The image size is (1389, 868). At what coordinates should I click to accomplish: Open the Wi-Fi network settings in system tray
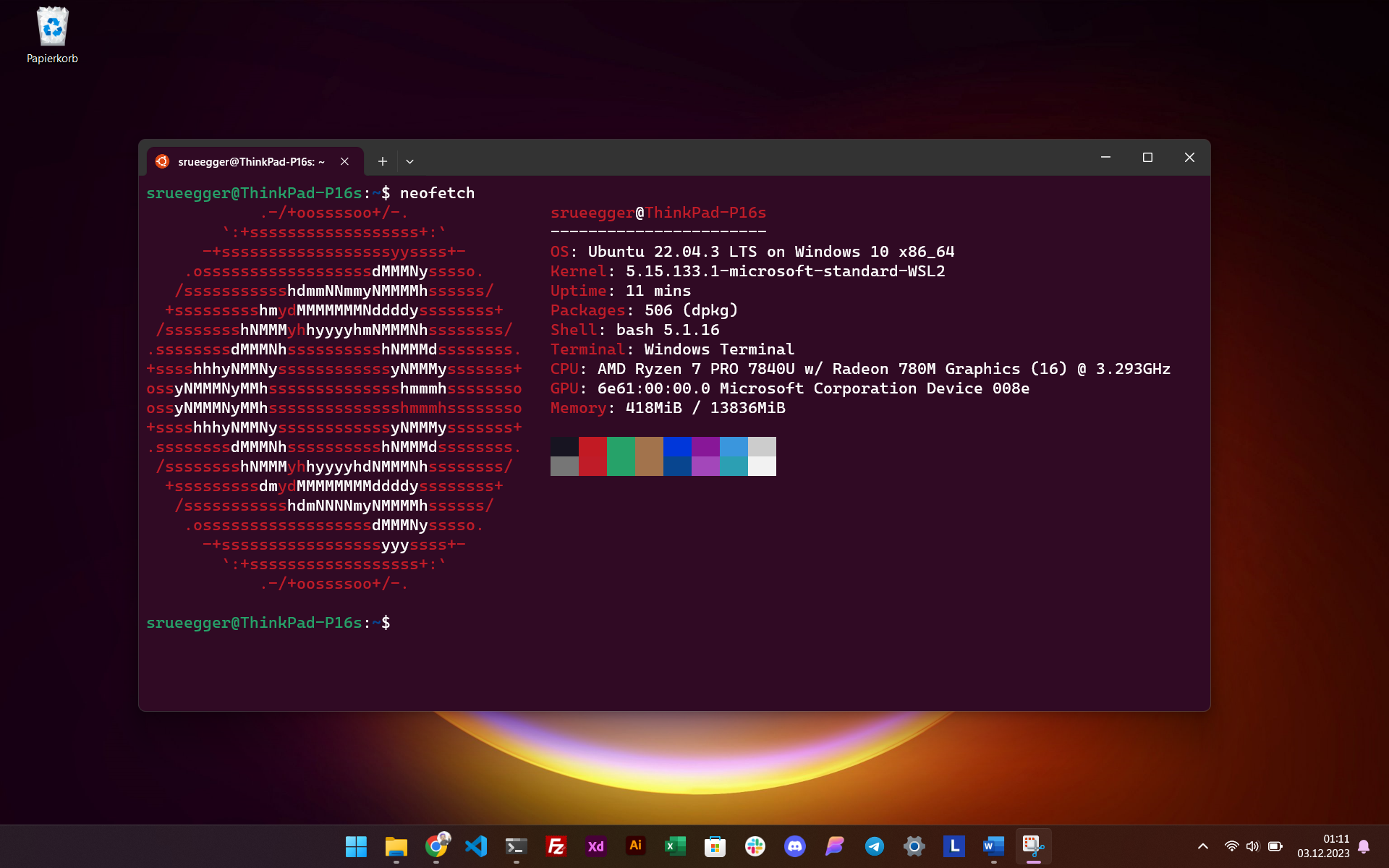1231,846
